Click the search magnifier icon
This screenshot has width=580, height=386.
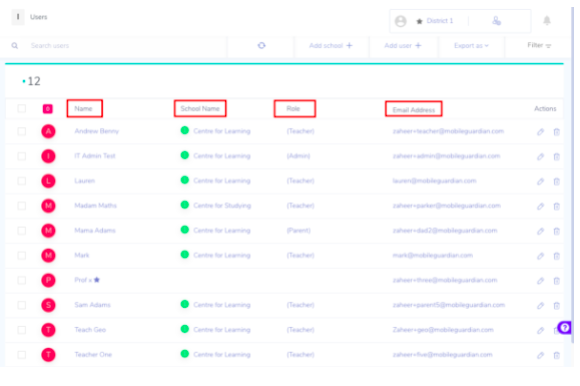14,46
